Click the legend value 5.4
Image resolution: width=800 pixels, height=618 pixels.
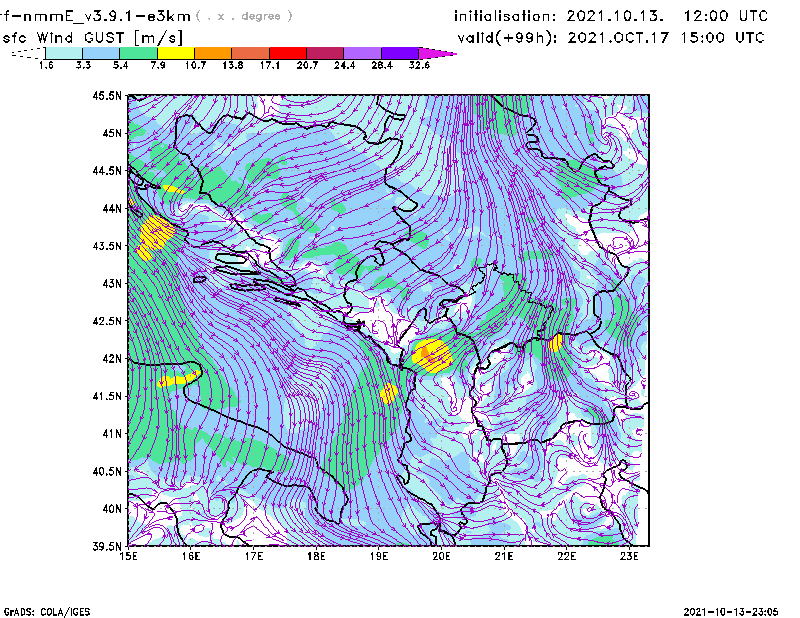[120, 65]
